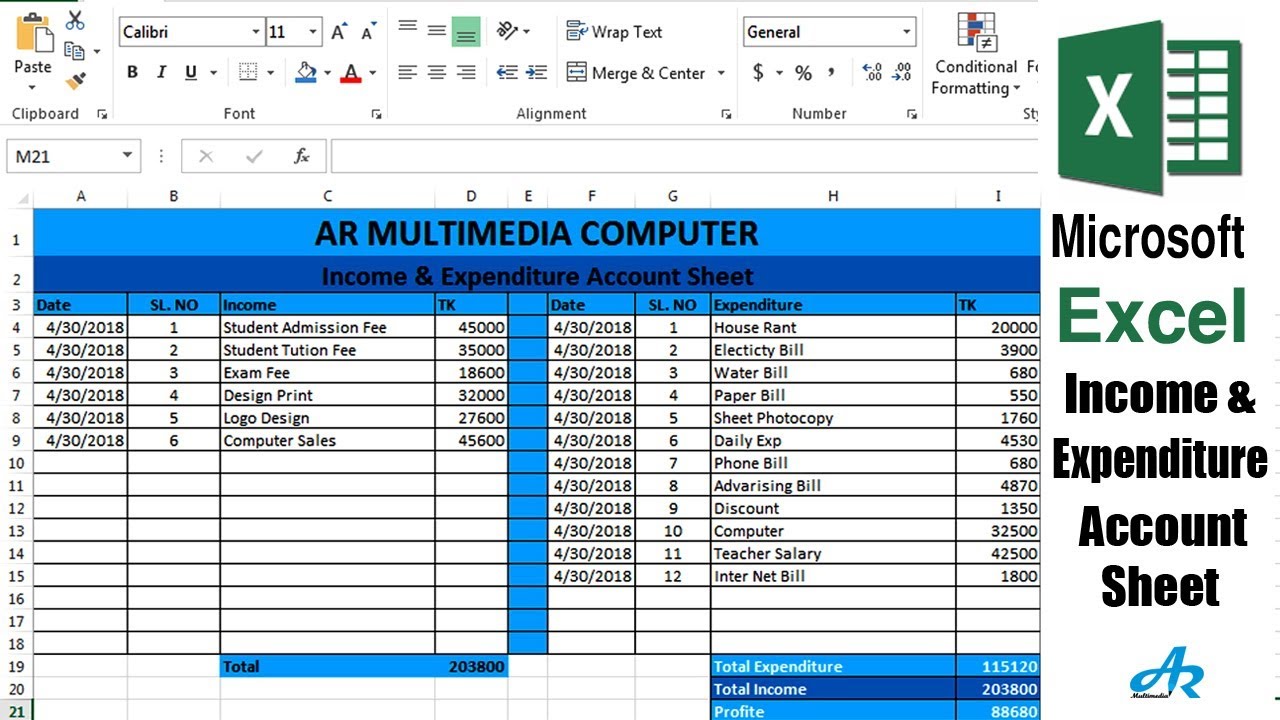
Task: Click the Paste clipboard icon
Action: 33,35
